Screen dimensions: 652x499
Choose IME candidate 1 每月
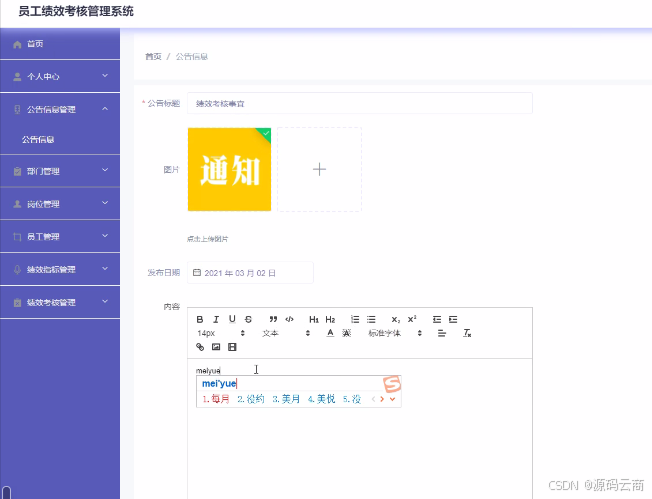coord(216,399)
